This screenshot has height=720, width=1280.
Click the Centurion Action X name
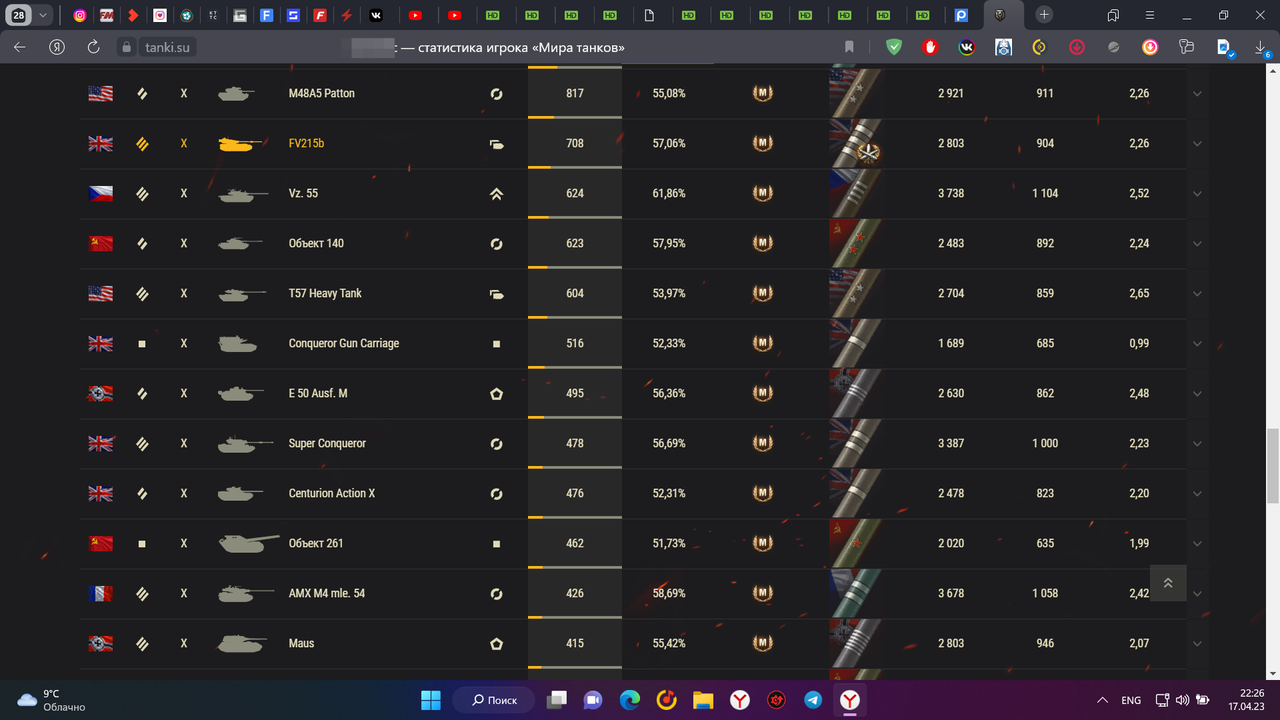[331, 493]
